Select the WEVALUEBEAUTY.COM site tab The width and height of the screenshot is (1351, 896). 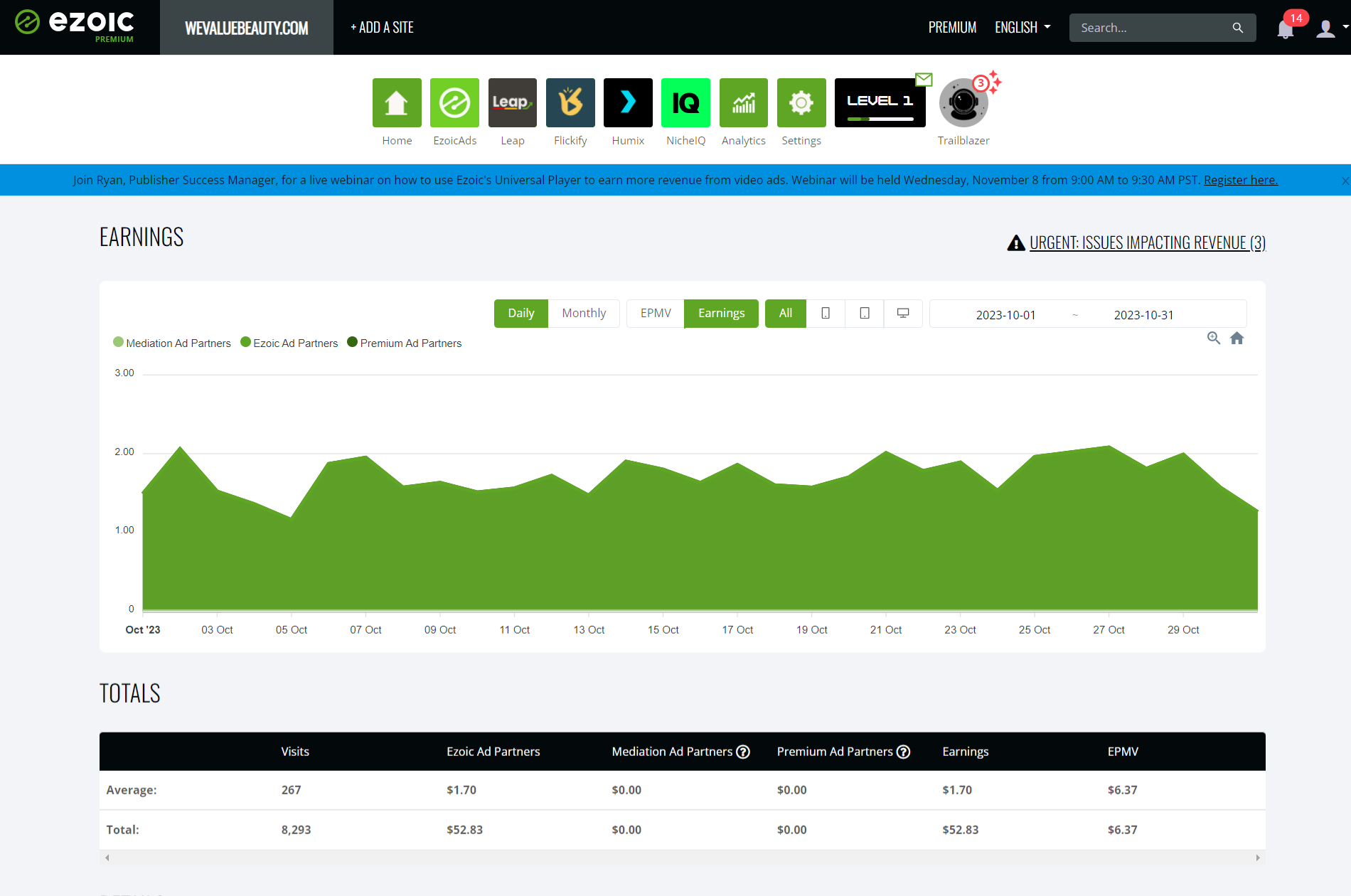pyautogui.click(x=247, y=28)
